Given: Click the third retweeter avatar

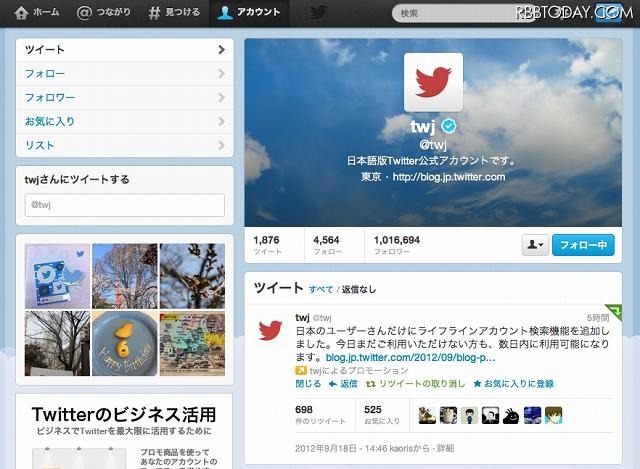Looking at the screenshot, I should 469,416.
